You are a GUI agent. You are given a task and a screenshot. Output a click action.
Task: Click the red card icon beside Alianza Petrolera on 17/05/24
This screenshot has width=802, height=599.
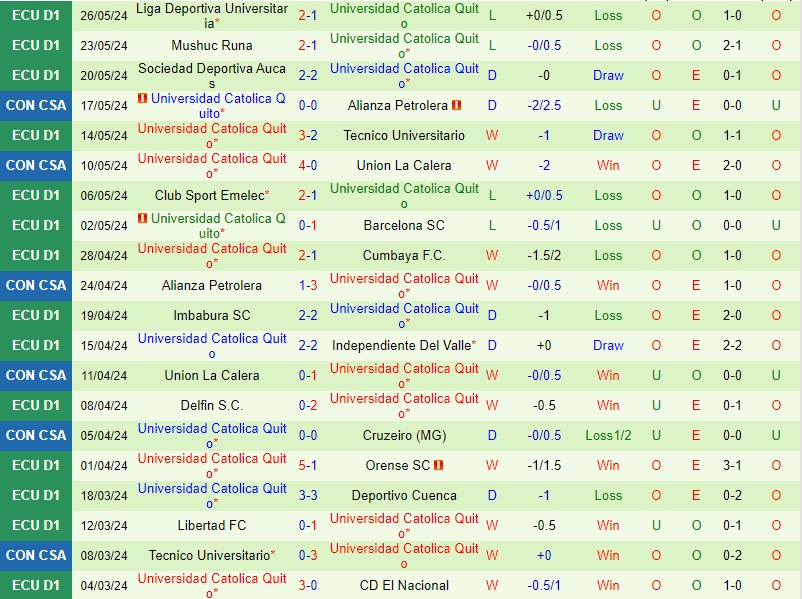tap(456, 105)
